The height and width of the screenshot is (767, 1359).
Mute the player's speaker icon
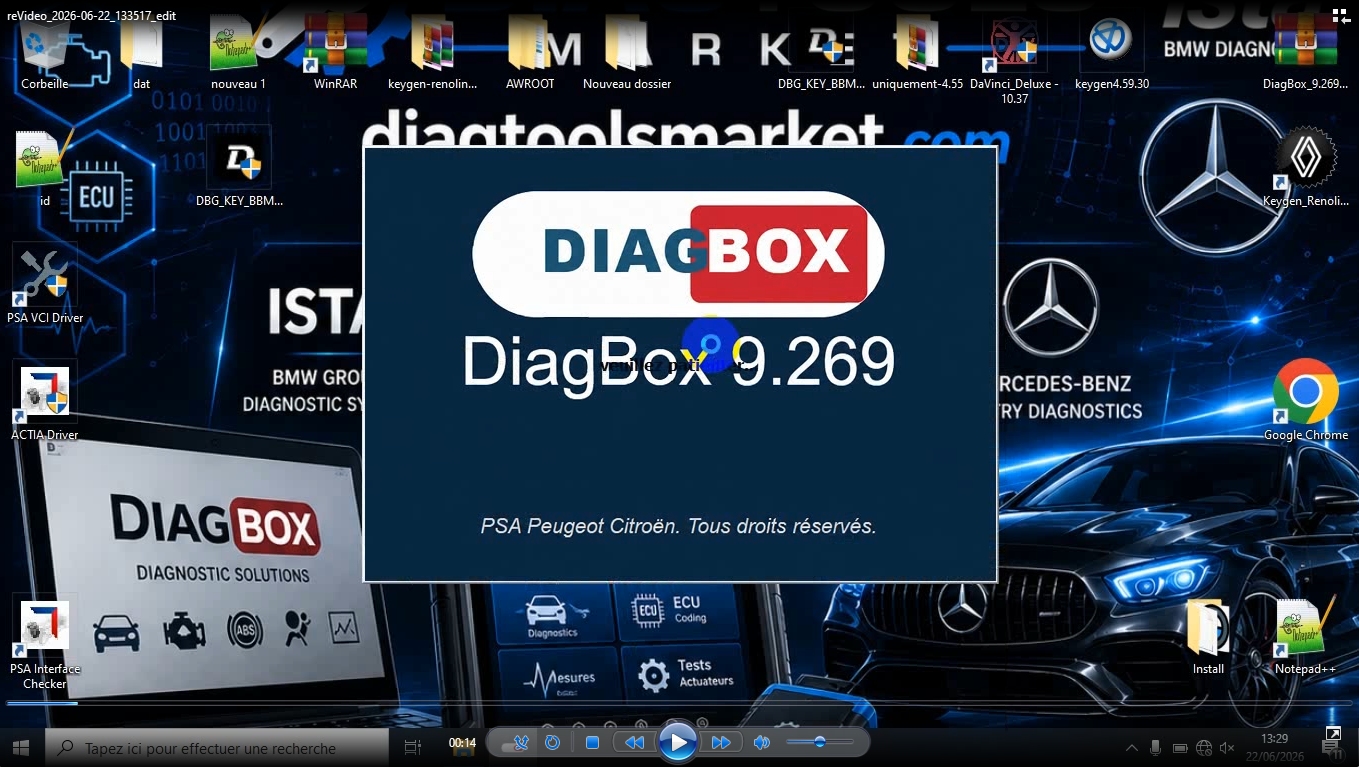tap(762, 743)
